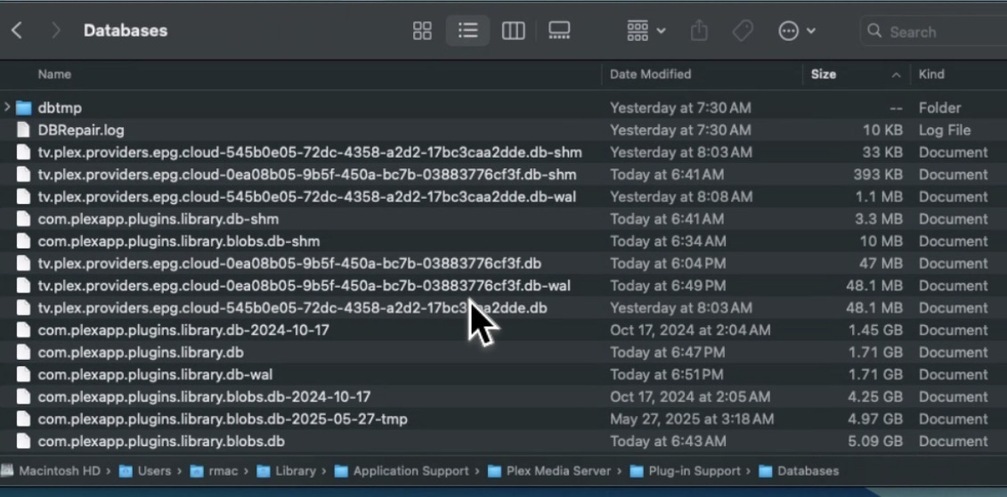
Task: Go forward with the right chevron button
Action: pos(56,30)
